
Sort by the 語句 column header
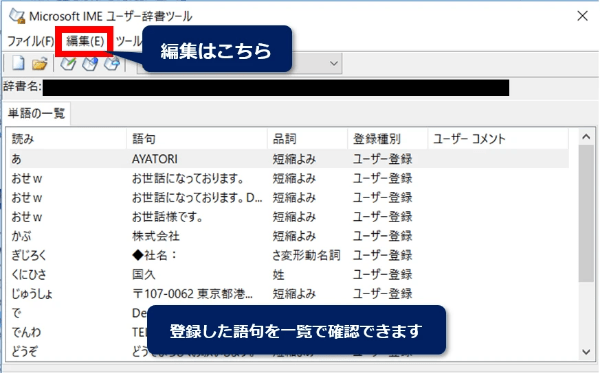(197, 138)
